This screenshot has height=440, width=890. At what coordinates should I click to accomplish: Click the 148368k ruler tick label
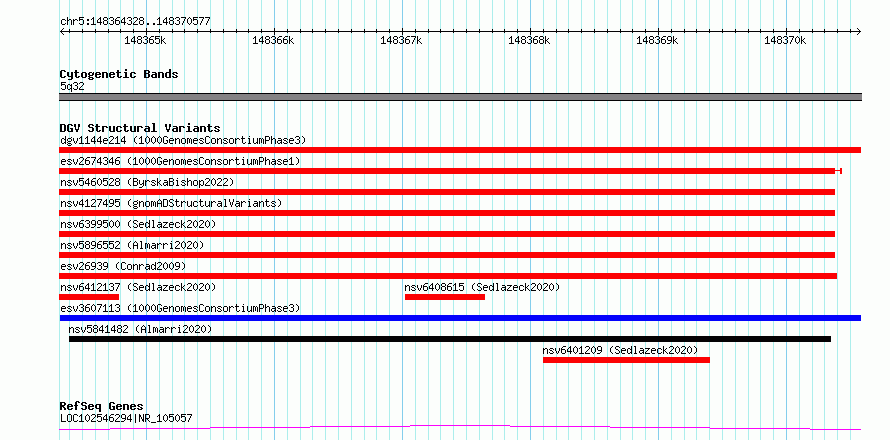point(530,40)
